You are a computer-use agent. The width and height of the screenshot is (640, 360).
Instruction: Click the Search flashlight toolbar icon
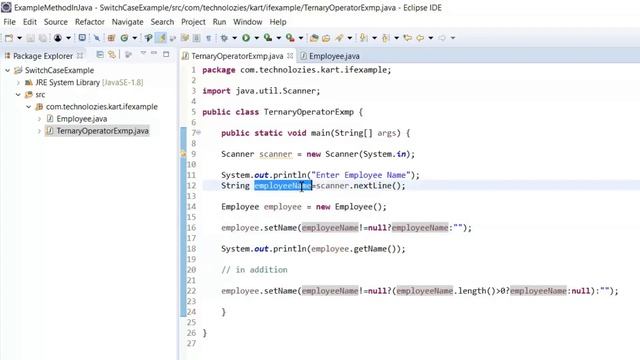[339, 38]
